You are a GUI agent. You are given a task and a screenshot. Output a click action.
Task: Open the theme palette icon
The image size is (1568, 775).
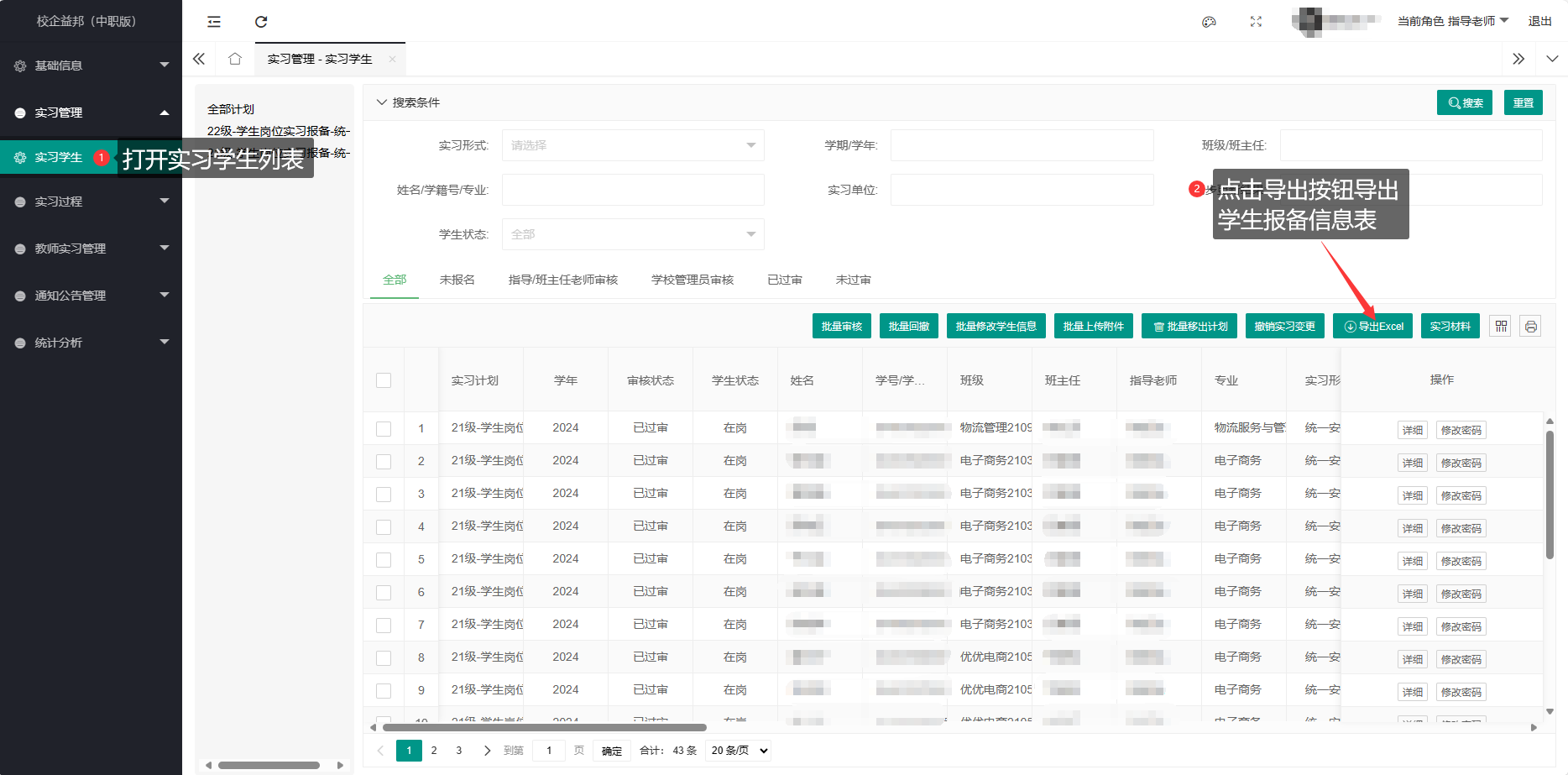1209,22
